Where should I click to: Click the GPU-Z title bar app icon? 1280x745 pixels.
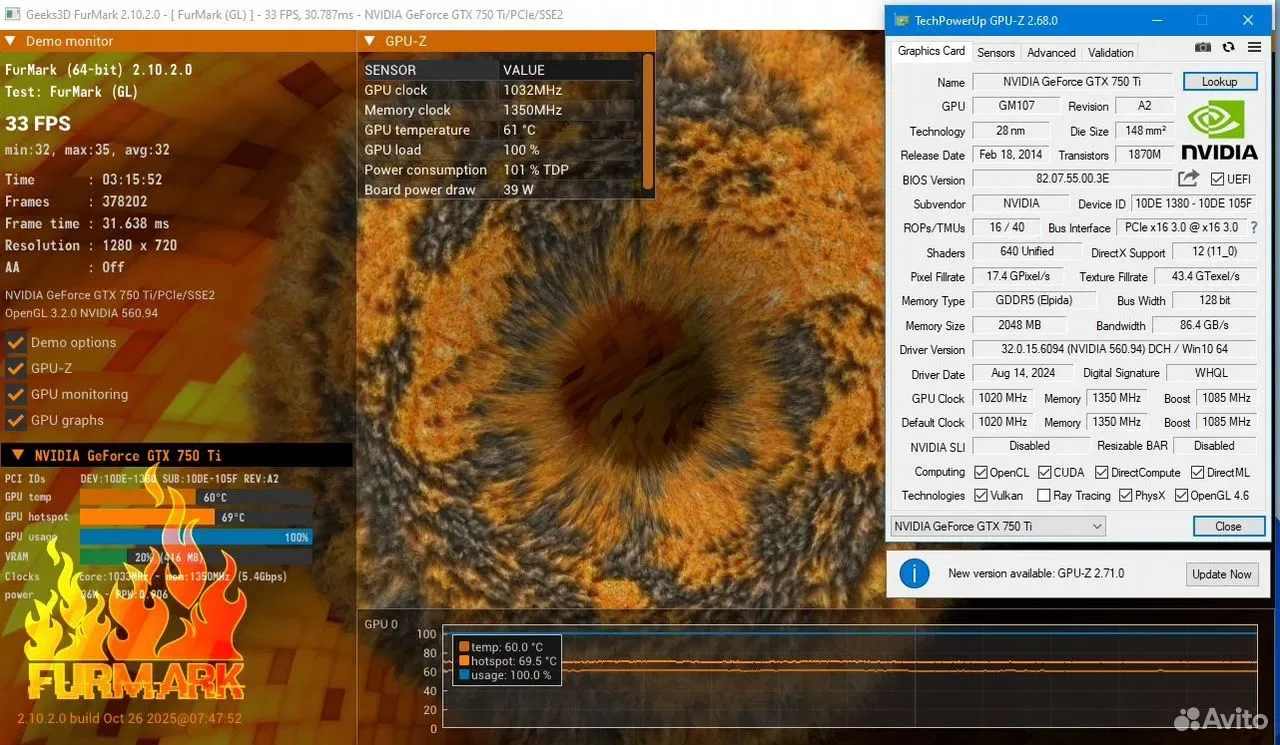pyautogui.click(x=901, y=20)
